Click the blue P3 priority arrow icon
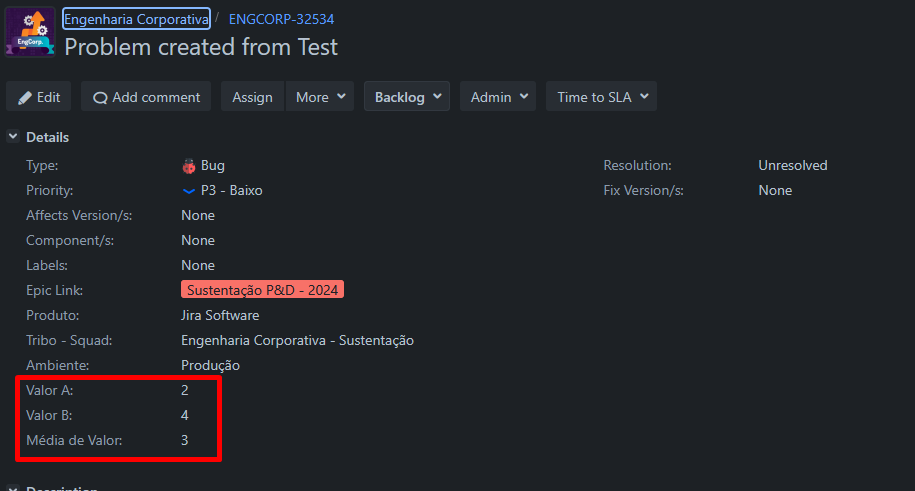 tap(188, 191)
